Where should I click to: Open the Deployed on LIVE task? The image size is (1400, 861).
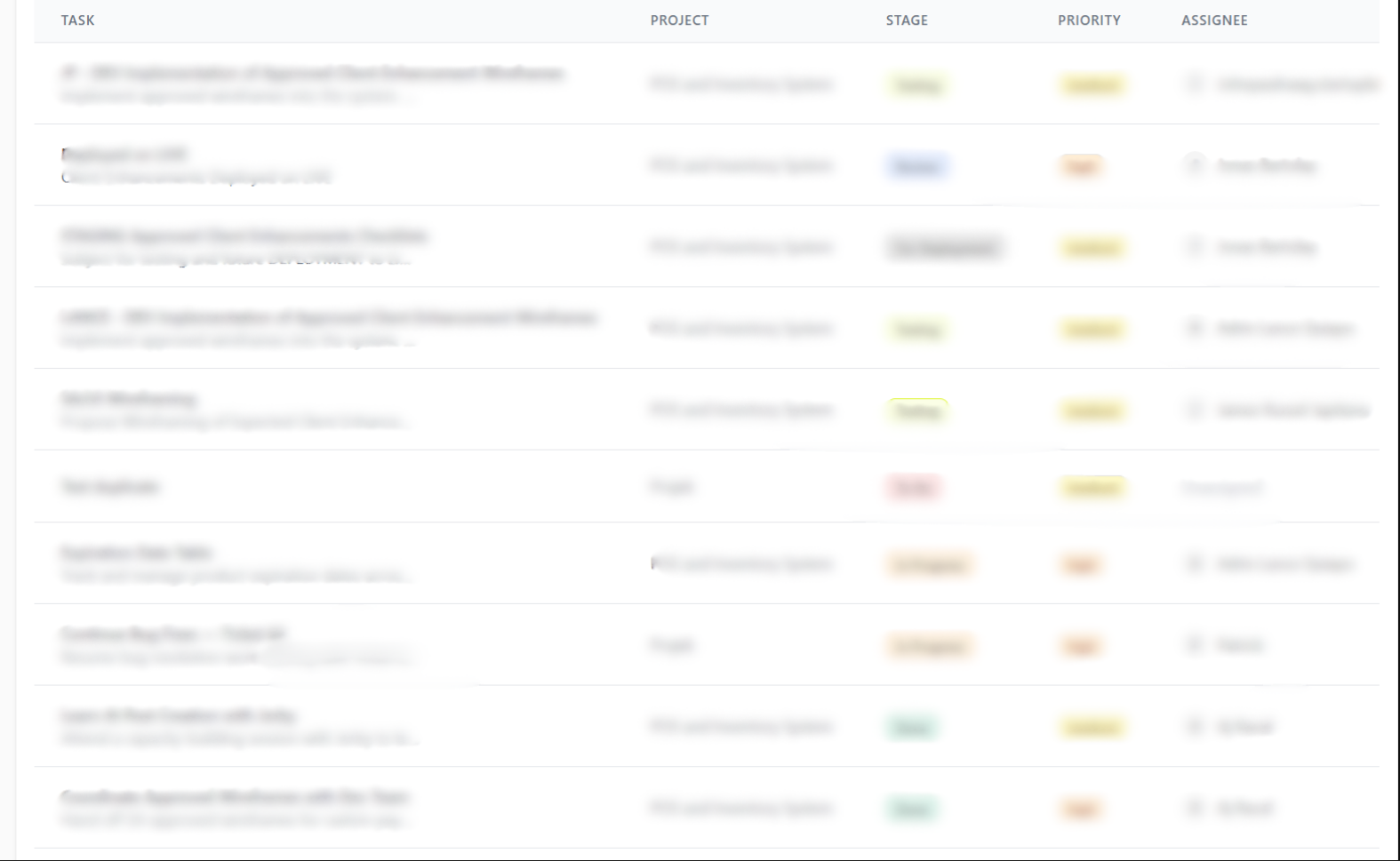124,155
